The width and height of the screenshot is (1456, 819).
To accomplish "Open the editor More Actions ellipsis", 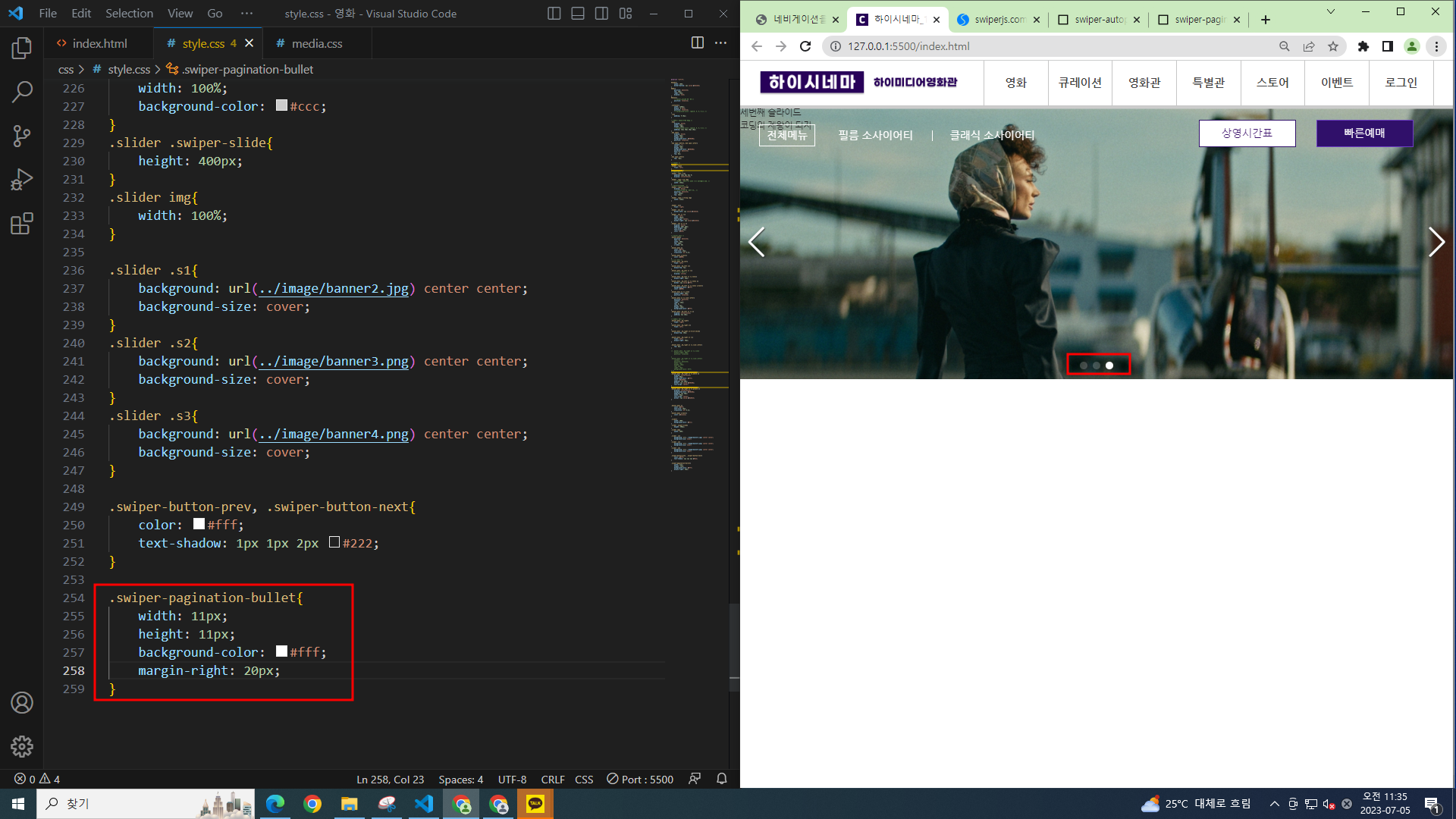I will pyautogui.click(x=720, y=43).
